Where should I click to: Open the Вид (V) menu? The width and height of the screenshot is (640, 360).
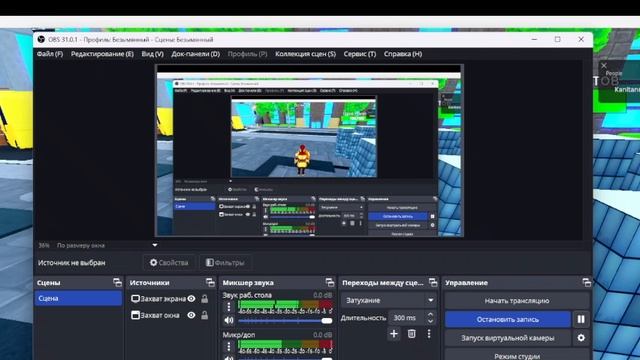click(153, 54)
